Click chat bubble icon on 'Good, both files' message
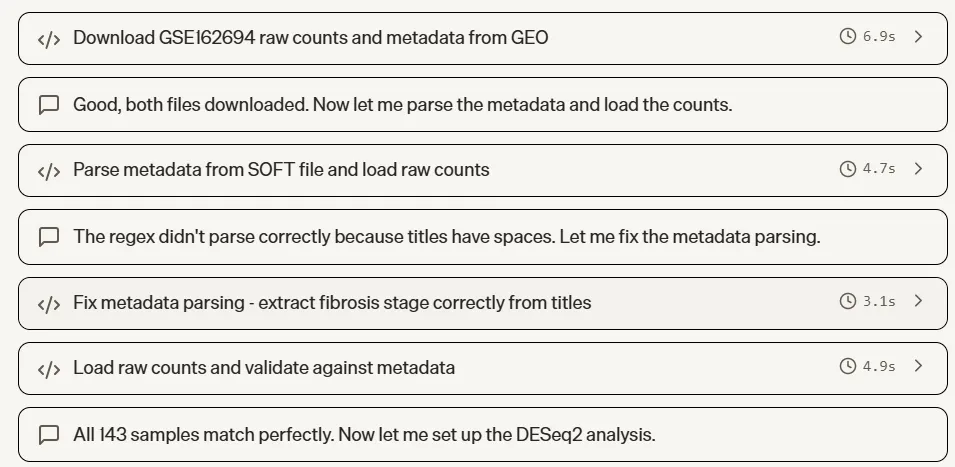Image resolution: width=955 pixels, height=467 pixels. pyautogui.click(x=49, y=104)
